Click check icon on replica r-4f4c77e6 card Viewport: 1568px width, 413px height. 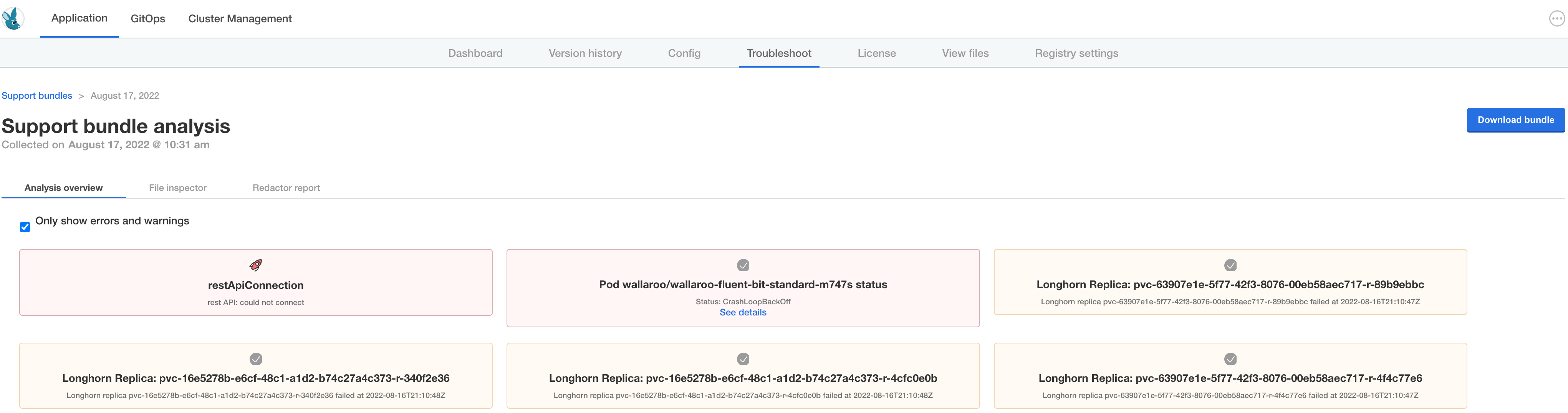coord(1230,359)
